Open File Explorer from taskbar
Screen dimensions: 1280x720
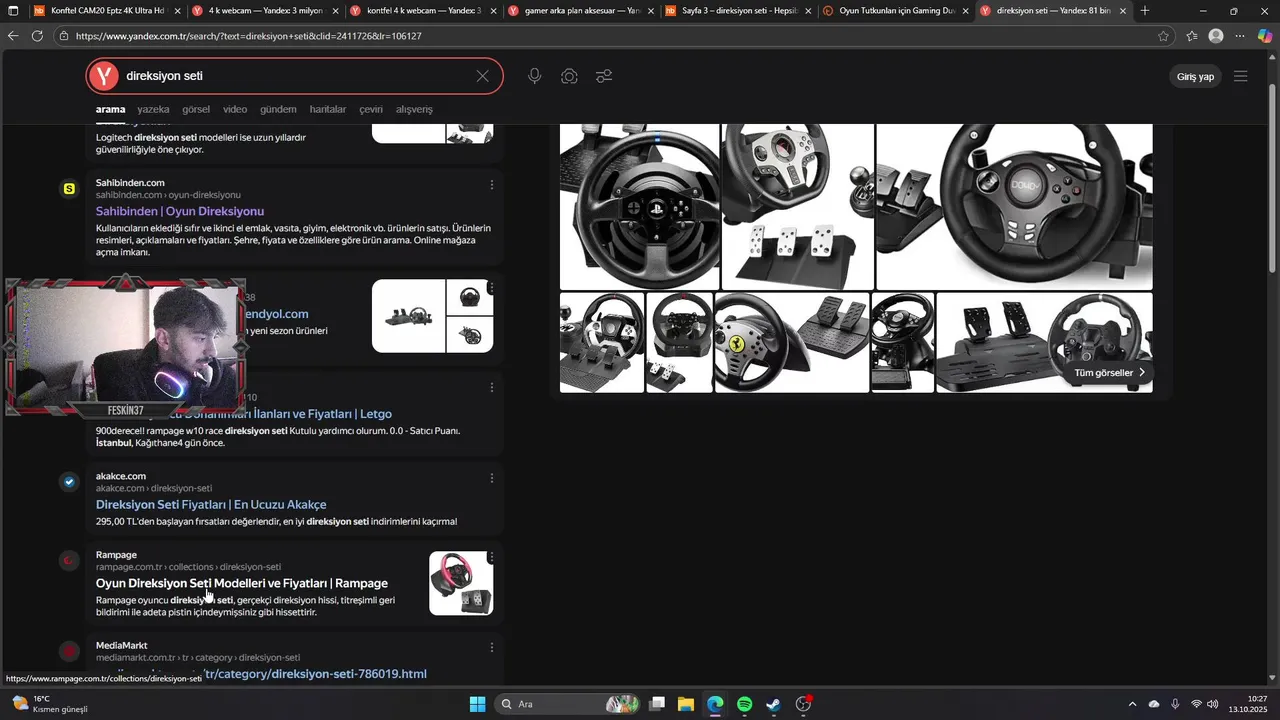[686, 704]
